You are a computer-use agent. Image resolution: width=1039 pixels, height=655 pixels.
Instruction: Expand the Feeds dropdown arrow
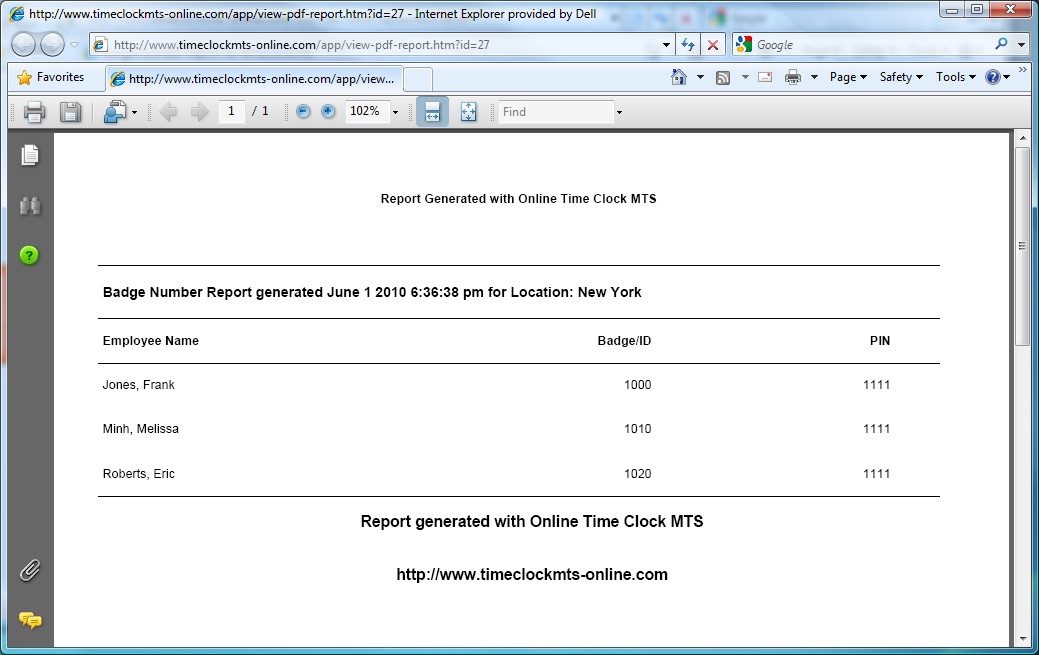[745, 78]
